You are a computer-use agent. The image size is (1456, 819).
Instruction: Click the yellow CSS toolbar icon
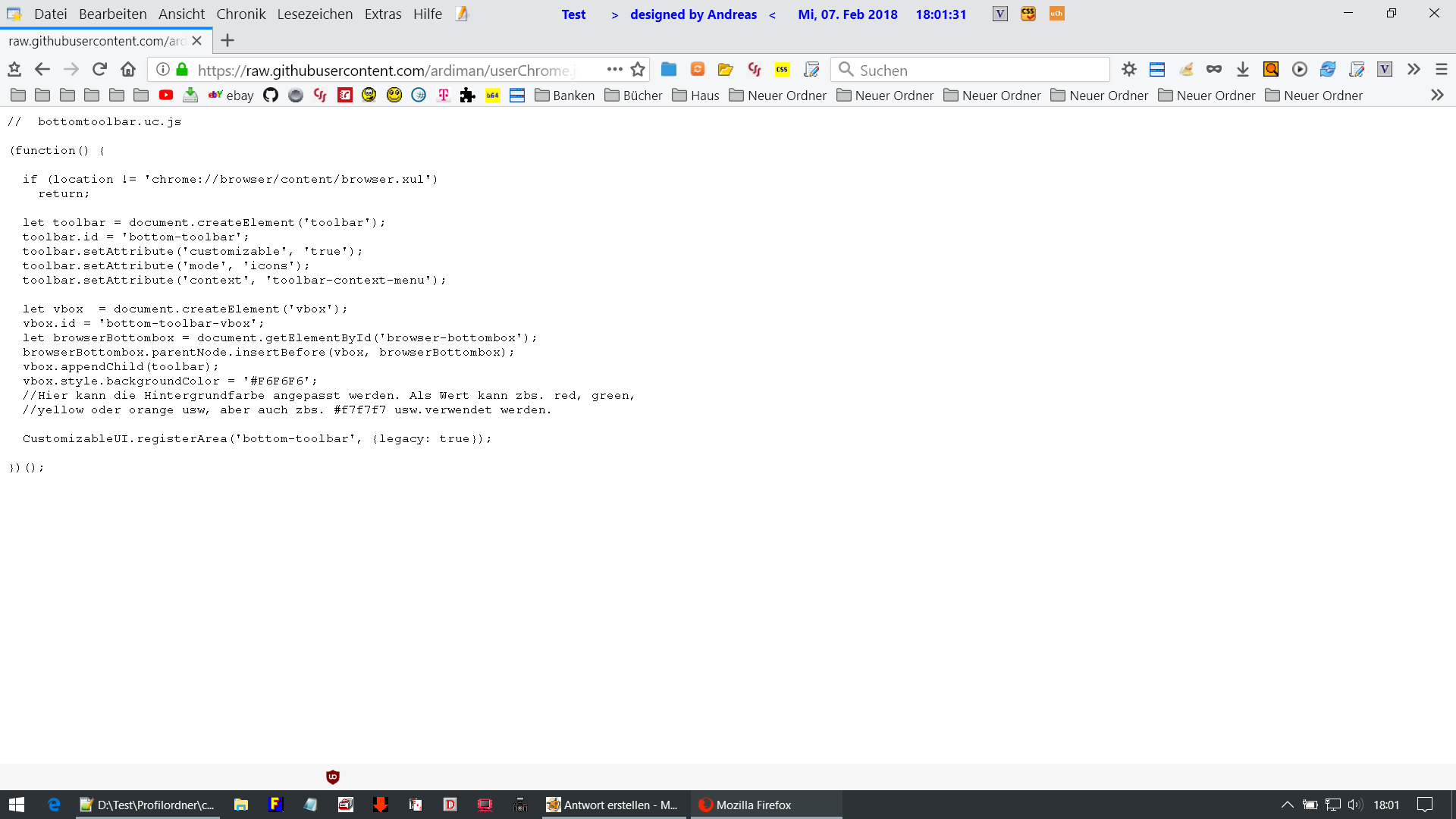[x=782, y=70]
